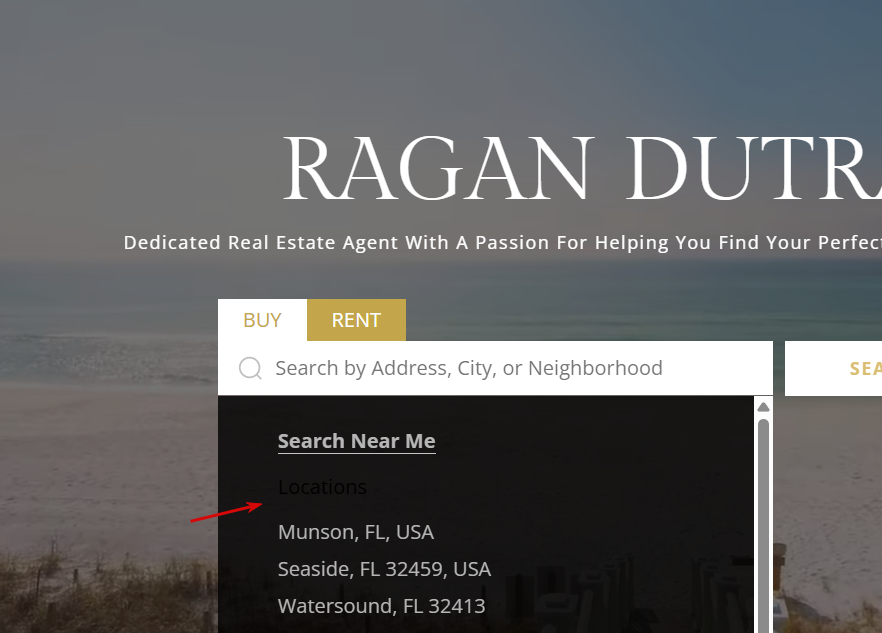882x633 pixels.
Task: Click the ZIP code 32413 in the Watersound entry
Action: [457, 606]
